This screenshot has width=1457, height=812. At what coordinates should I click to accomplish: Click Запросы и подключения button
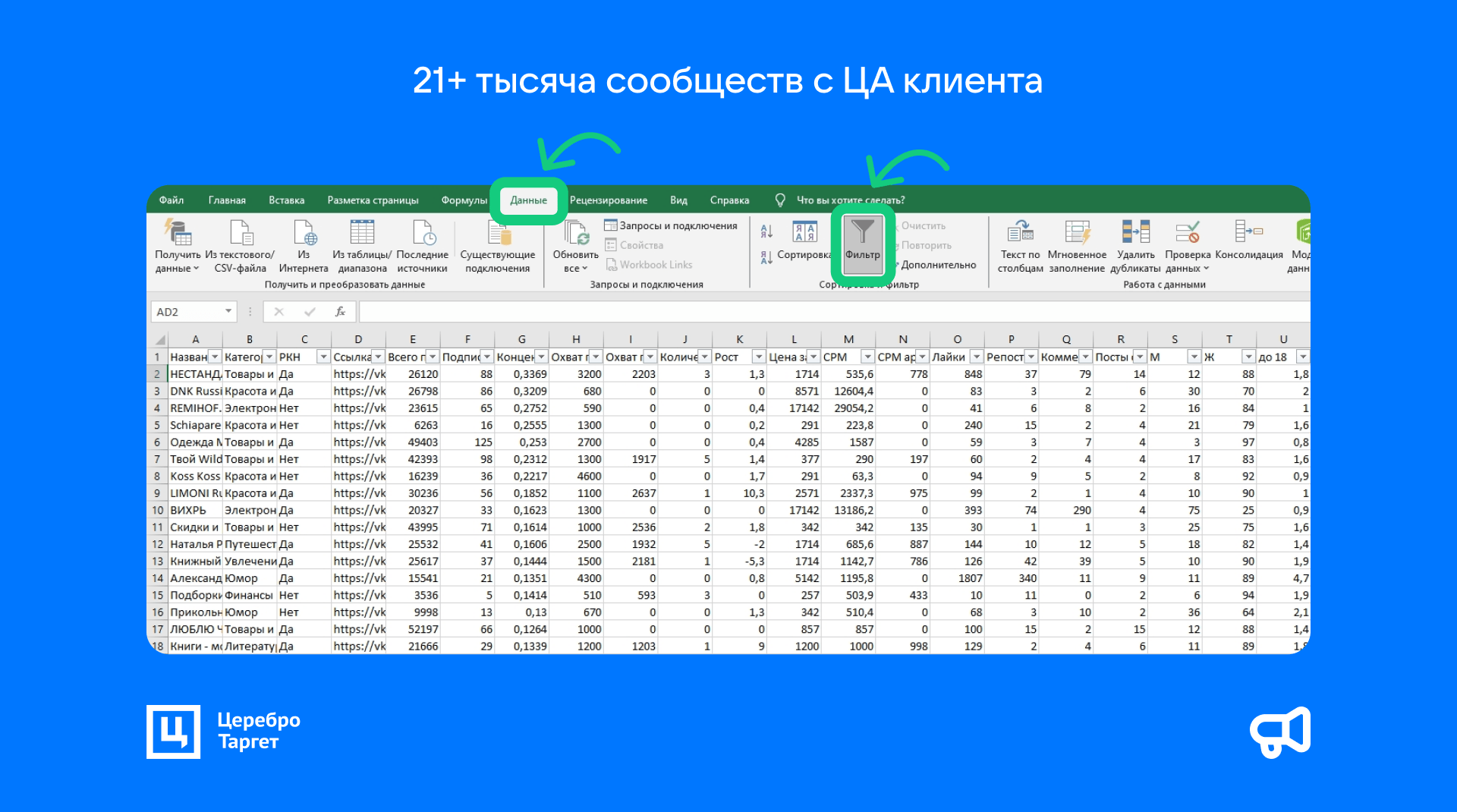point(671,225)
